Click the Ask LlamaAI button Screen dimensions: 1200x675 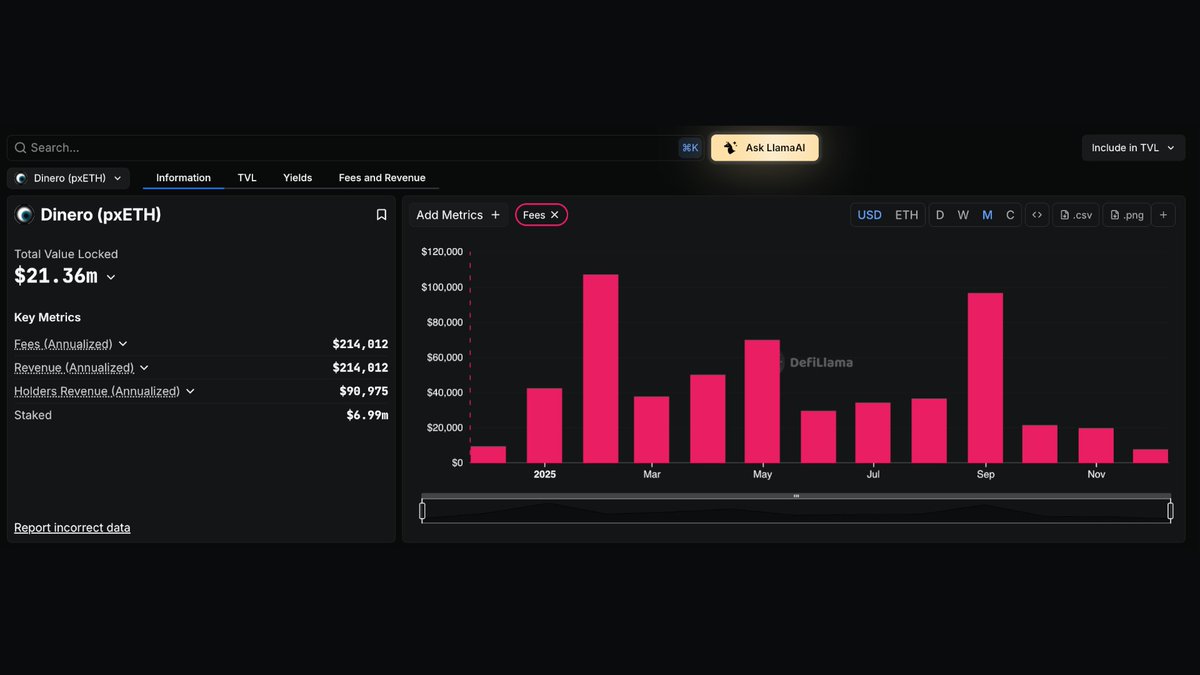point(765,148)
